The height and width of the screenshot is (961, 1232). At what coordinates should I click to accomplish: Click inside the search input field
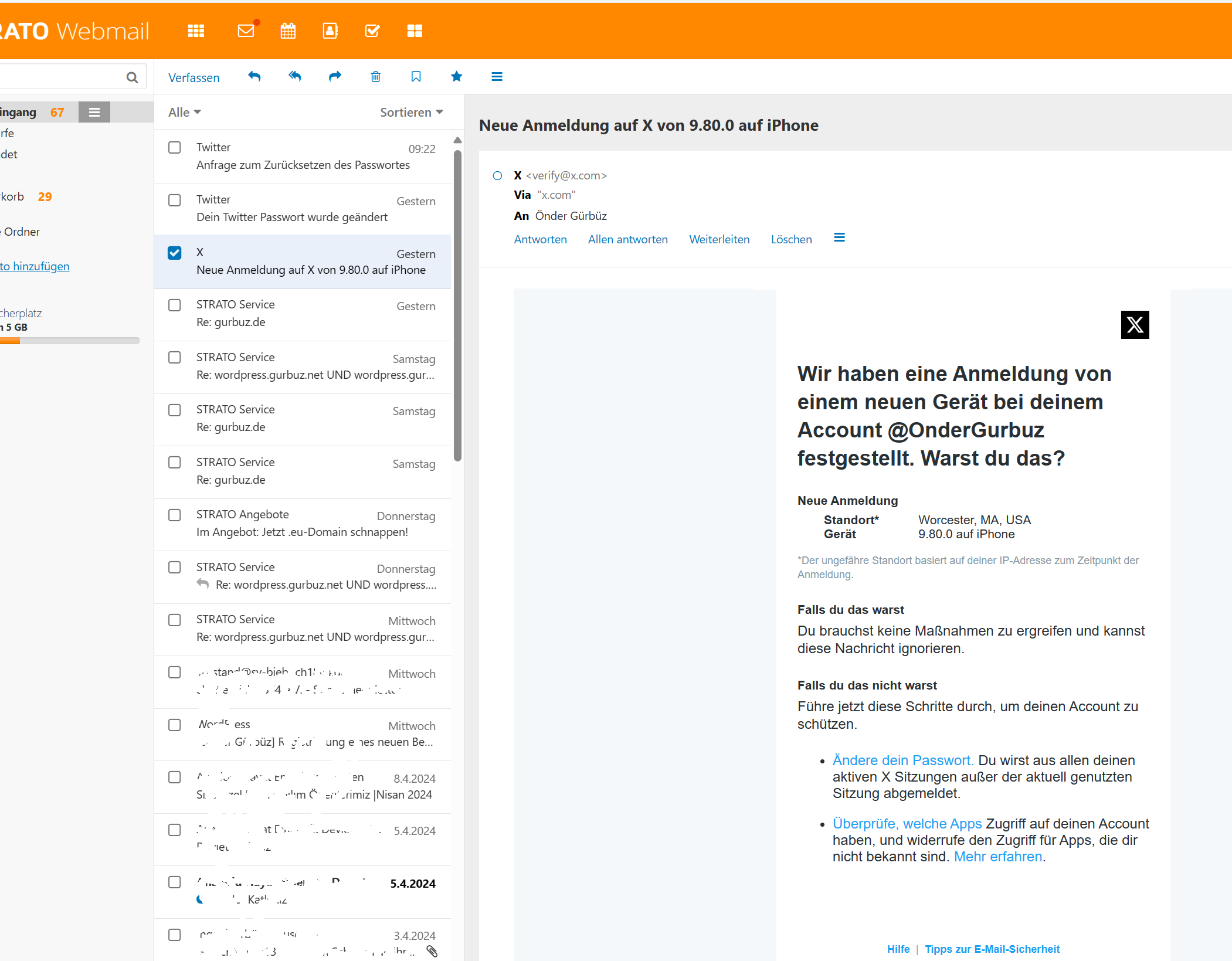(x=62, y=77)
